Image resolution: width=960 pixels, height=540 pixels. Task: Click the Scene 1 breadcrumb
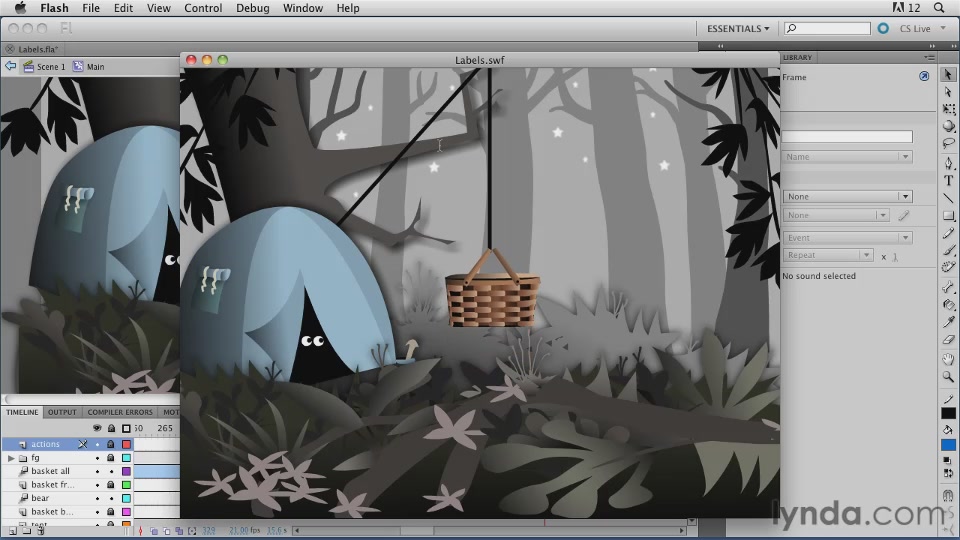pos(44,66)
